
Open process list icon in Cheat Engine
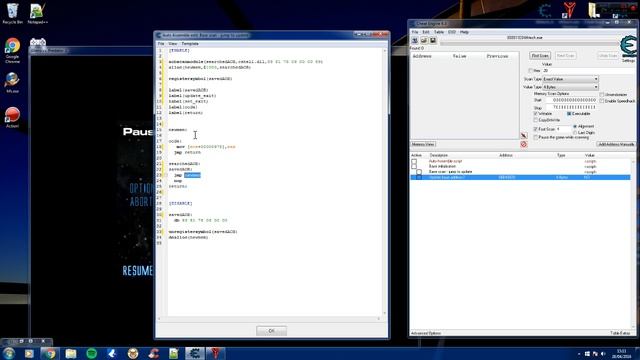coord(415,40)
